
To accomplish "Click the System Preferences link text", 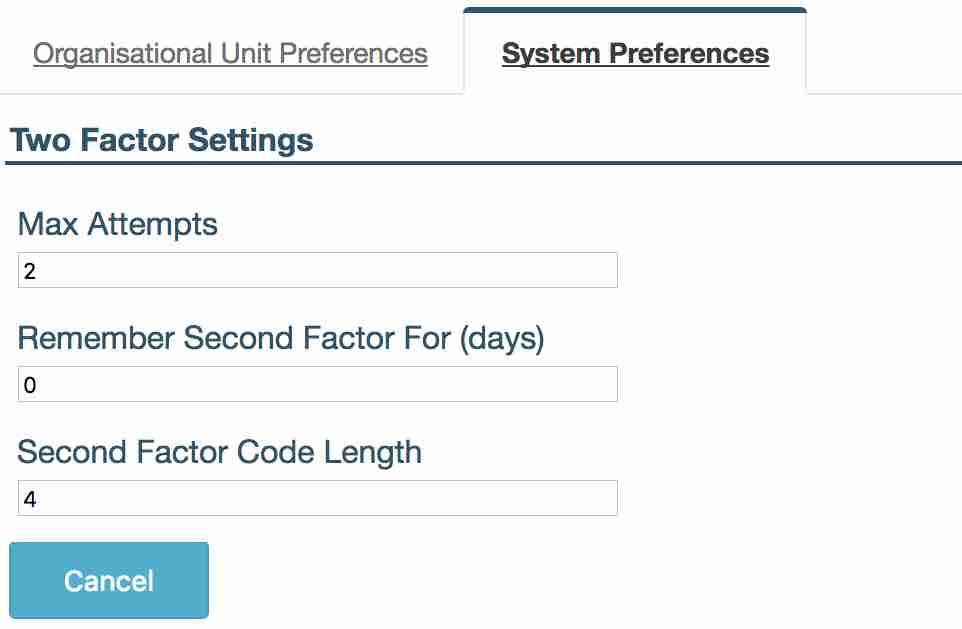I will click(635, 53).
